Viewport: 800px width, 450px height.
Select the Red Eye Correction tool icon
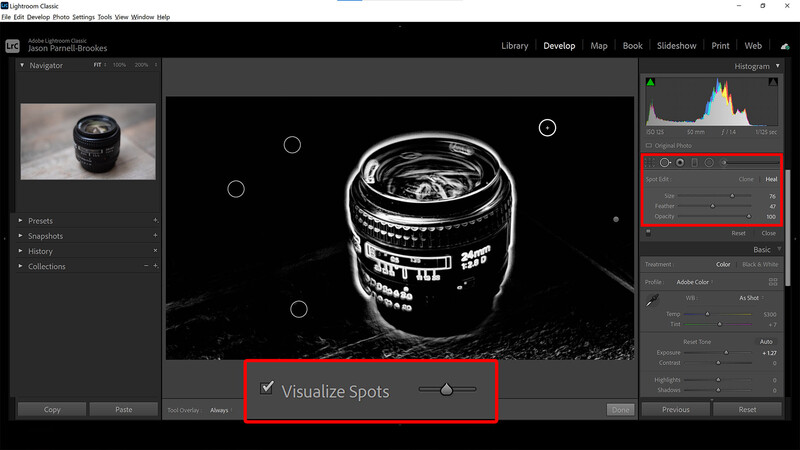[680, 163]
